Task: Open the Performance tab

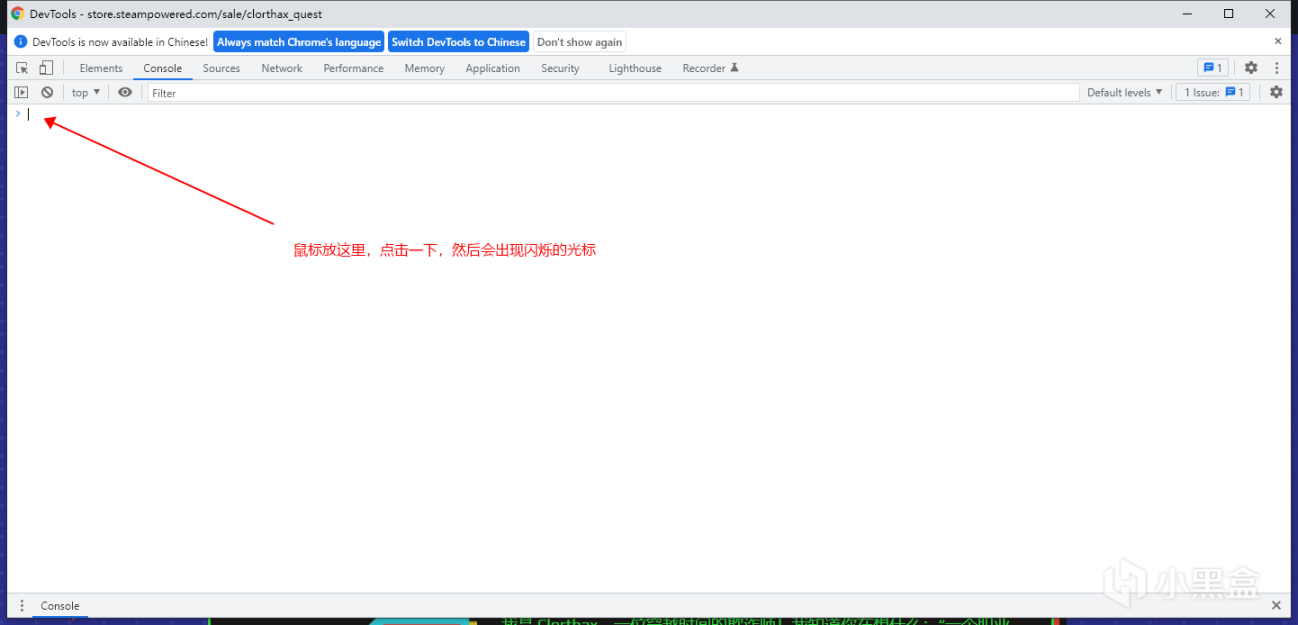Action: point(353,68)
